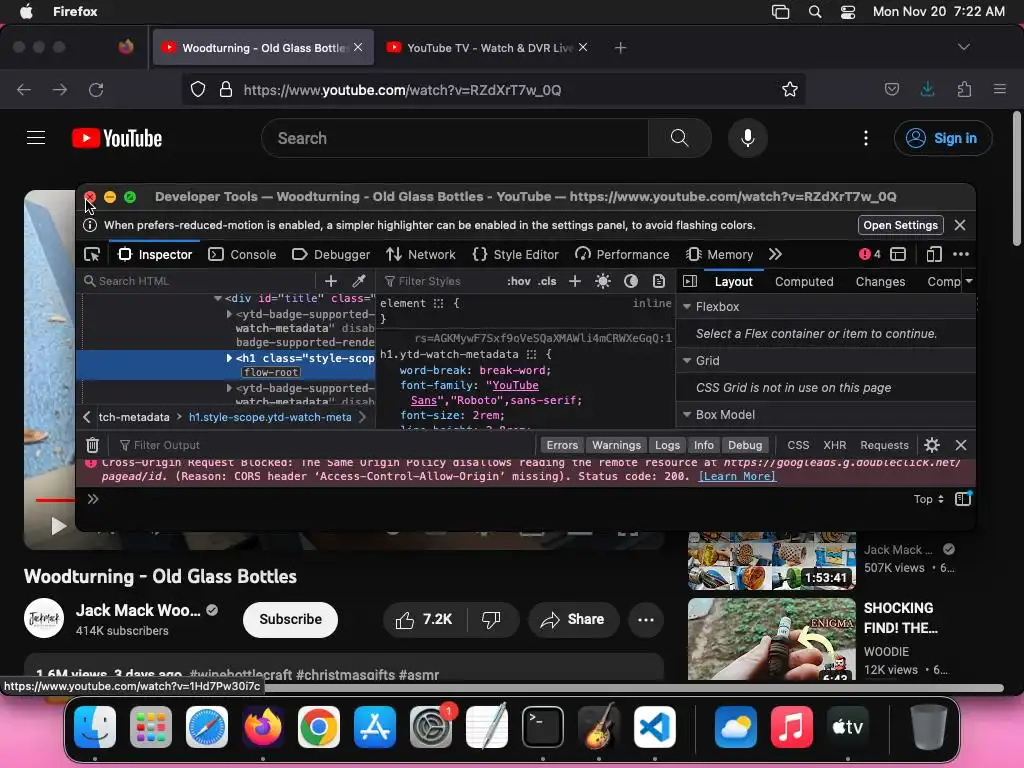Collapse the Grid section
This screenshot has width=1024, height=768.
687,360
